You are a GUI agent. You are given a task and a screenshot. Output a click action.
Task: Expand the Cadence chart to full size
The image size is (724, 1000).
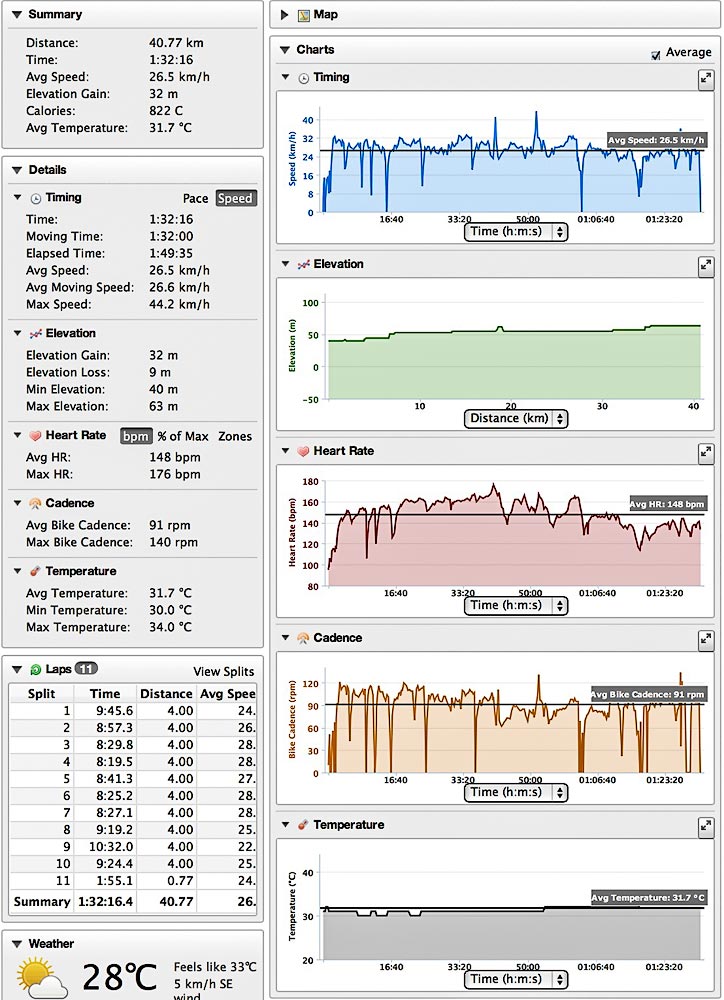[705, 639]
